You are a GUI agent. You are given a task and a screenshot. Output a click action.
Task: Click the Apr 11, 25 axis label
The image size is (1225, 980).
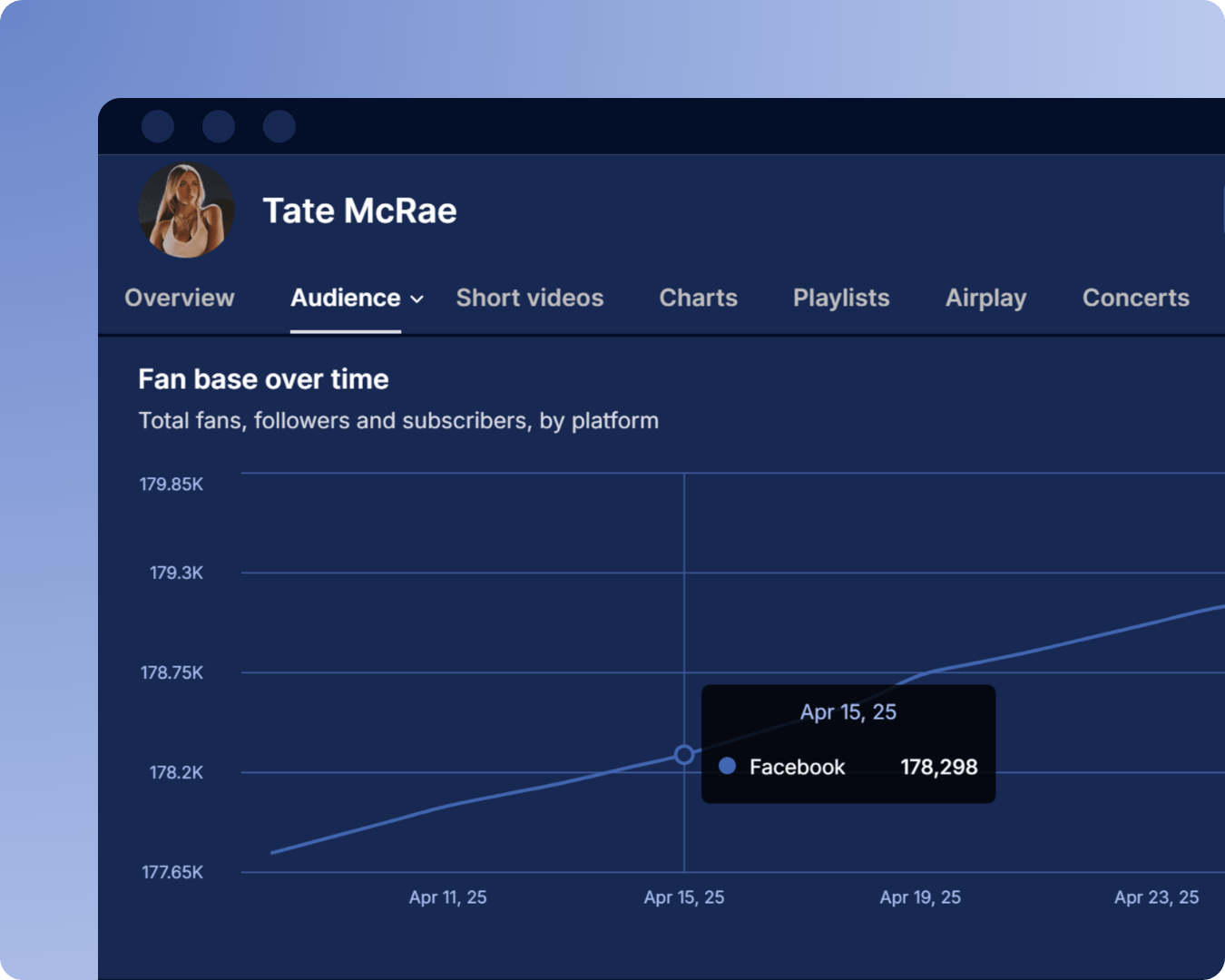(x=447, y=897)
